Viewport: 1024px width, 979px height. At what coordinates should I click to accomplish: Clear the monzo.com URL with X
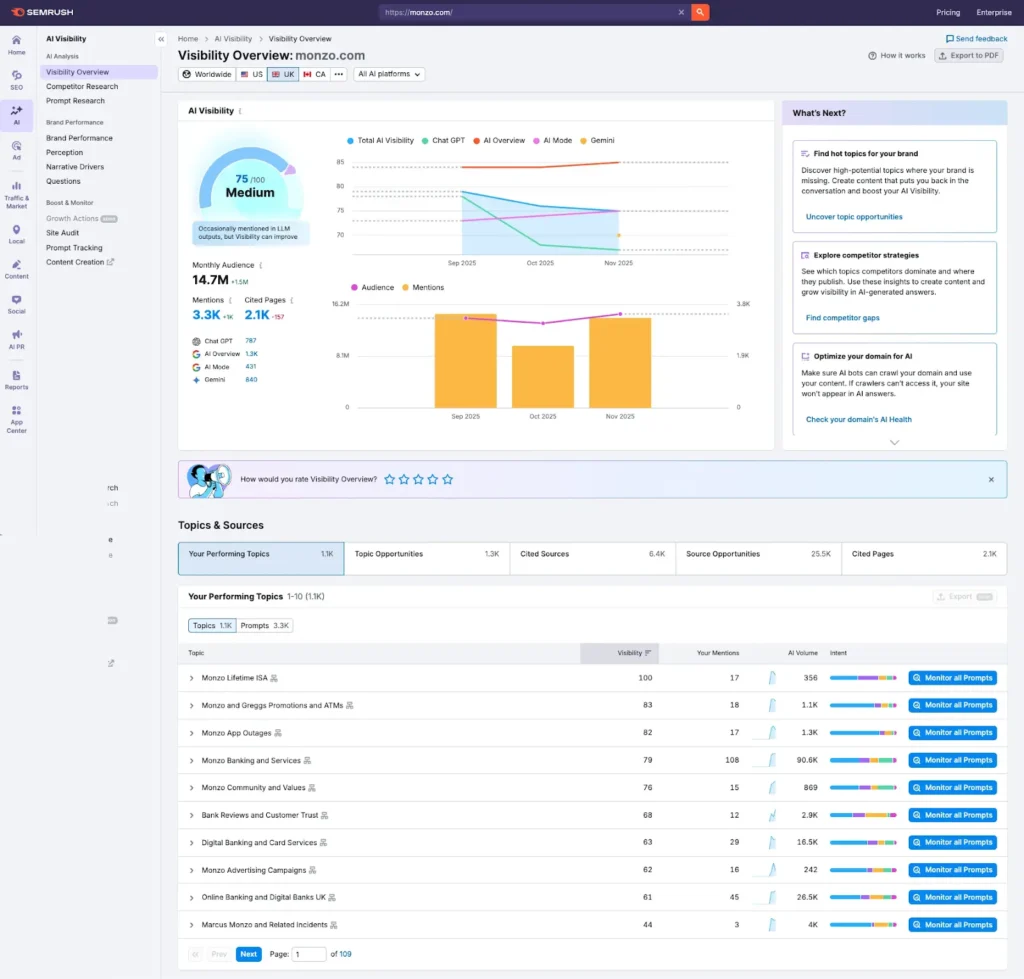pyautogui.click(x=680, y=12)
